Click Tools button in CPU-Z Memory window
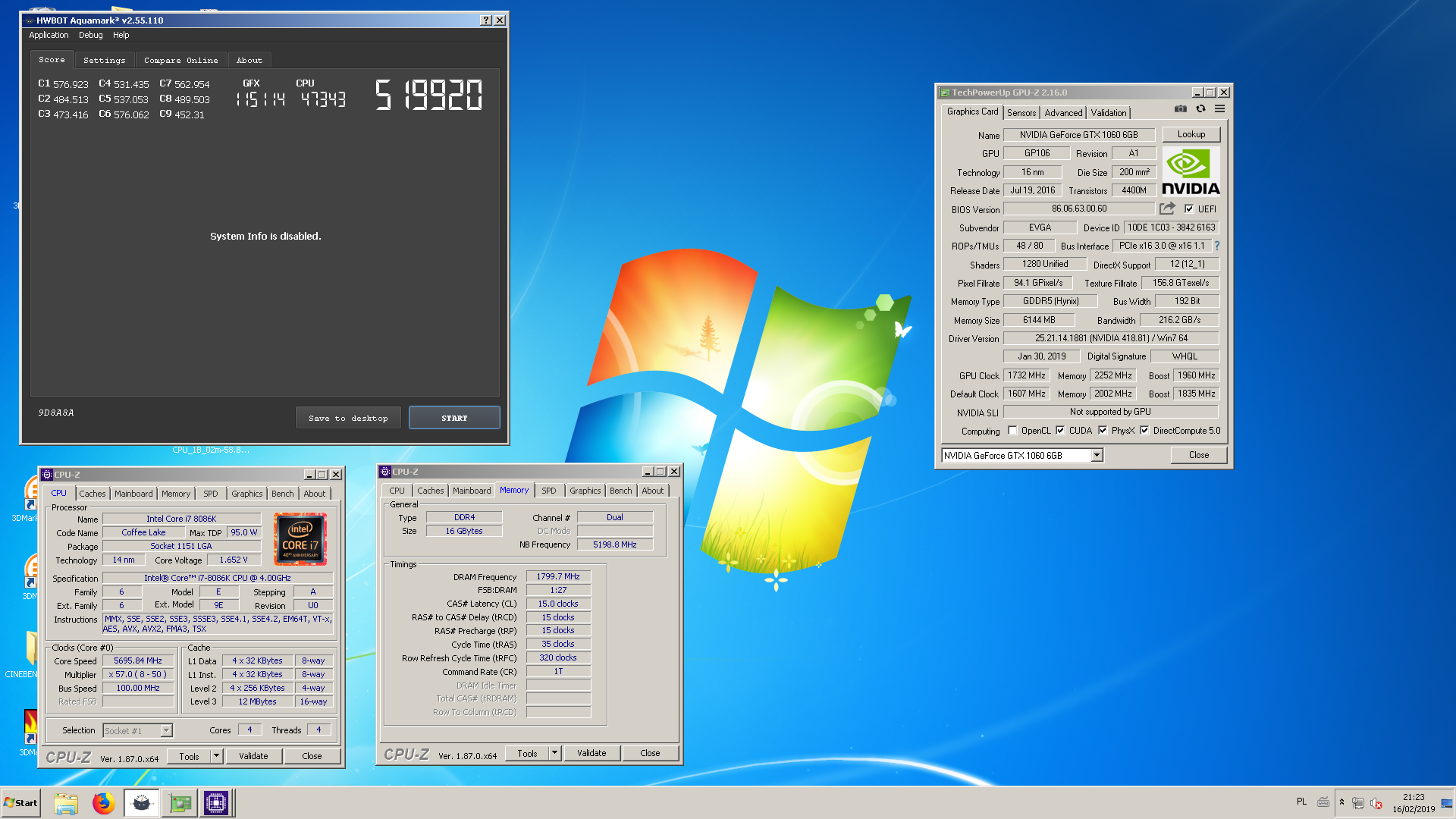 [527, 753]
